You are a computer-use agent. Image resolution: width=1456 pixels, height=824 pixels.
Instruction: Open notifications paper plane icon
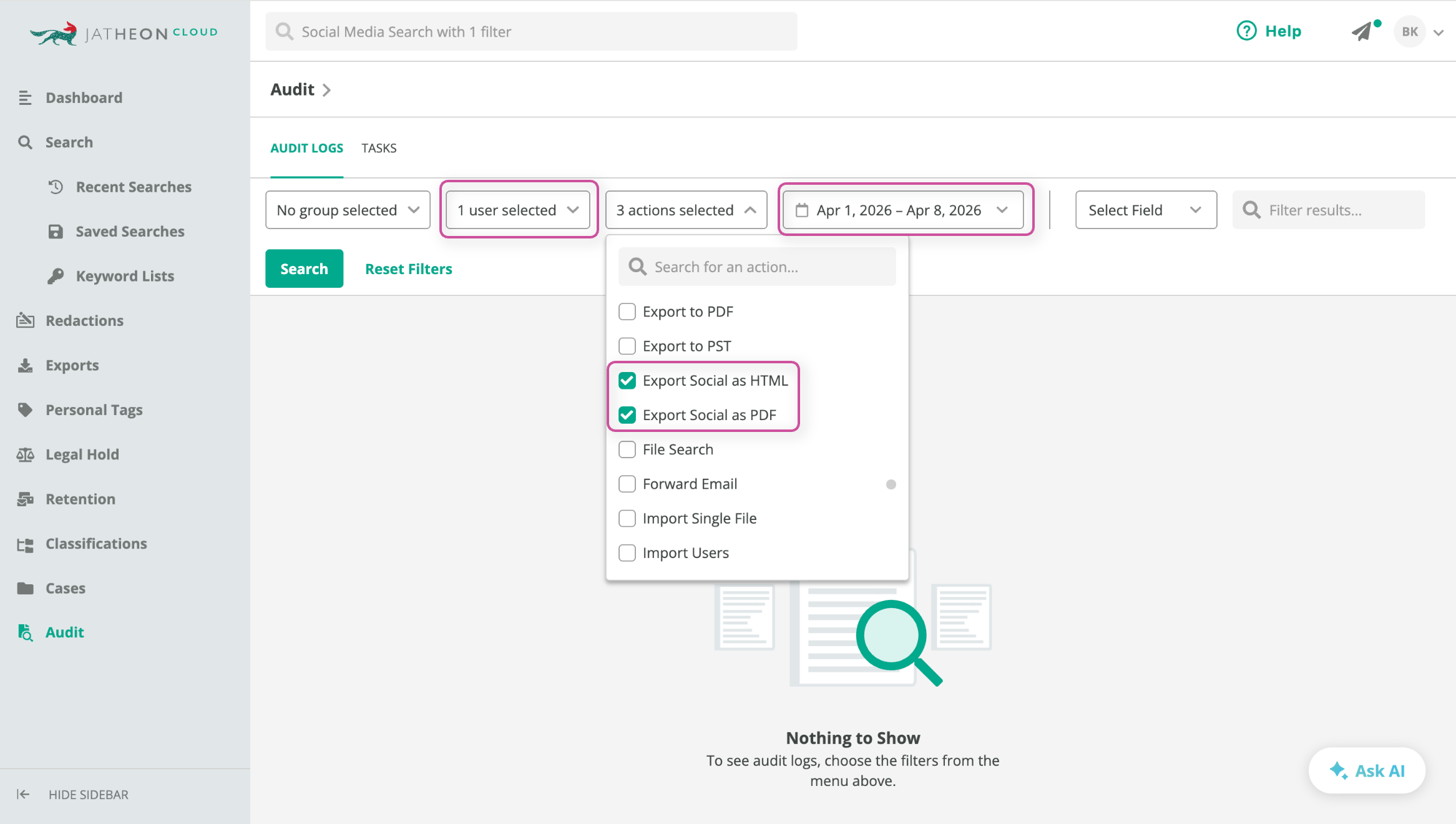pos(1362,31)
